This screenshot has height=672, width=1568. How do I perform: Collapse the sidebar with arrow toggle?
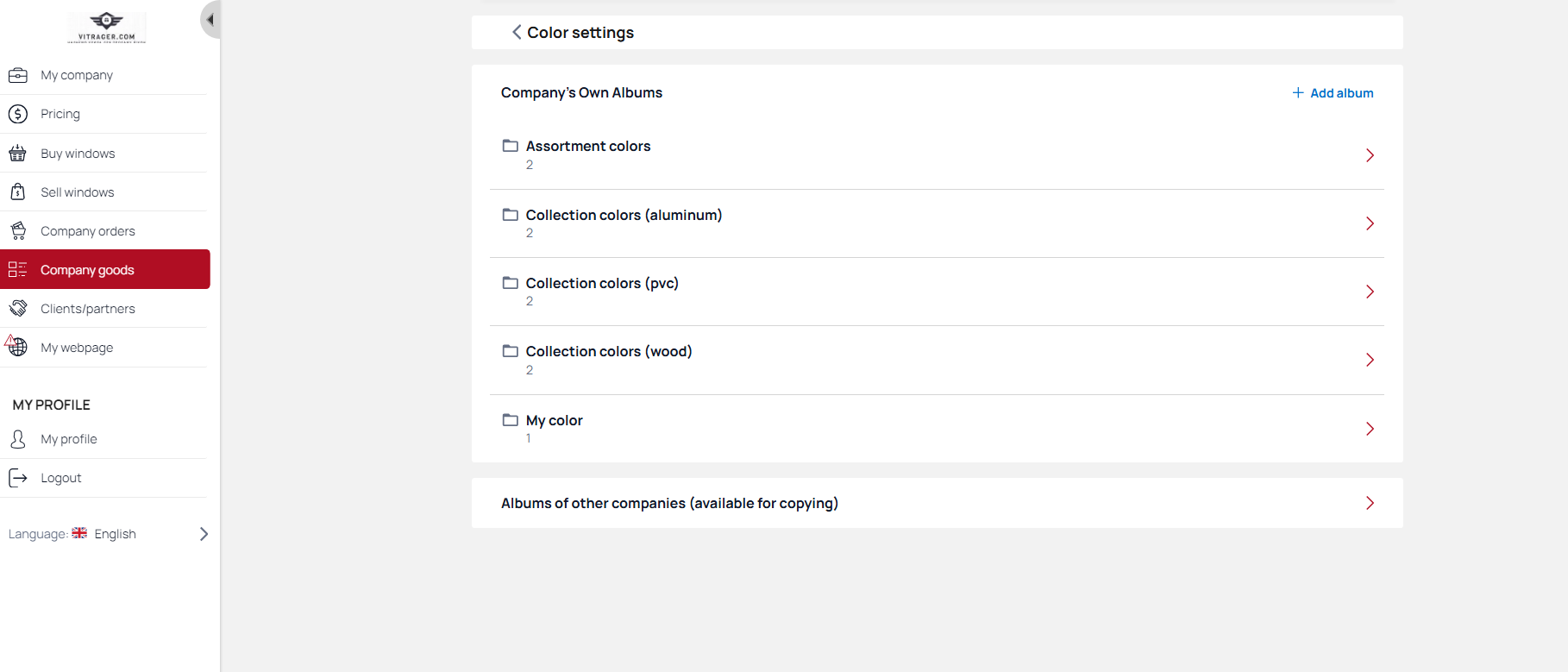(210, 20)
